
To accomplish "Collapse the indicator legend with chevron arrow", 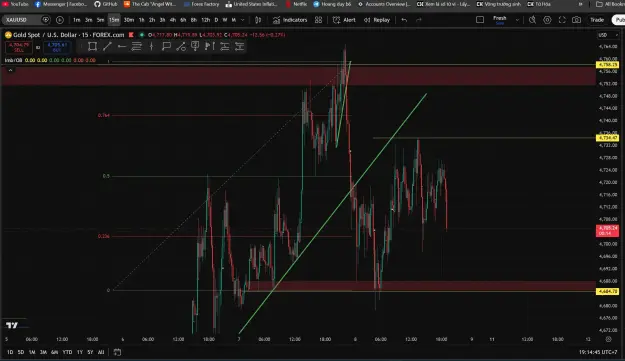I will pyautogui.click(x=10, y=70).
